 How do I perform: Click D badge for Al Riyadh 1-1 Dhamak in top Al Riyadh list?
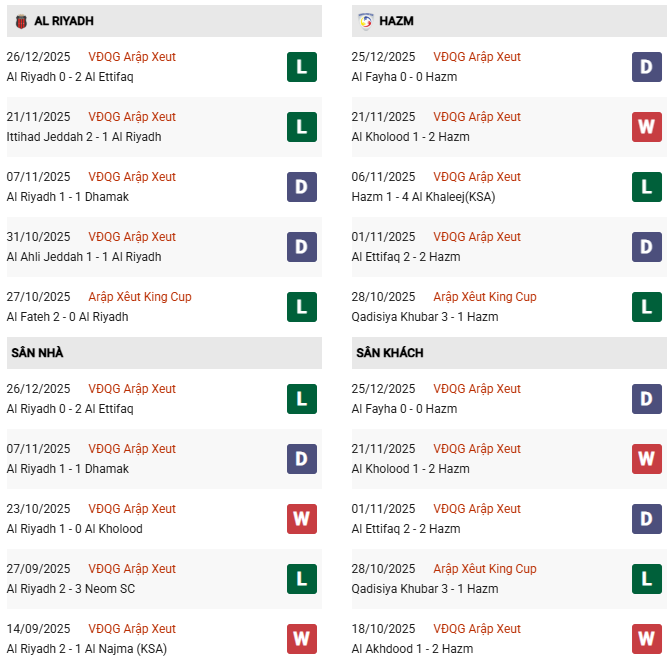[301, 187]
